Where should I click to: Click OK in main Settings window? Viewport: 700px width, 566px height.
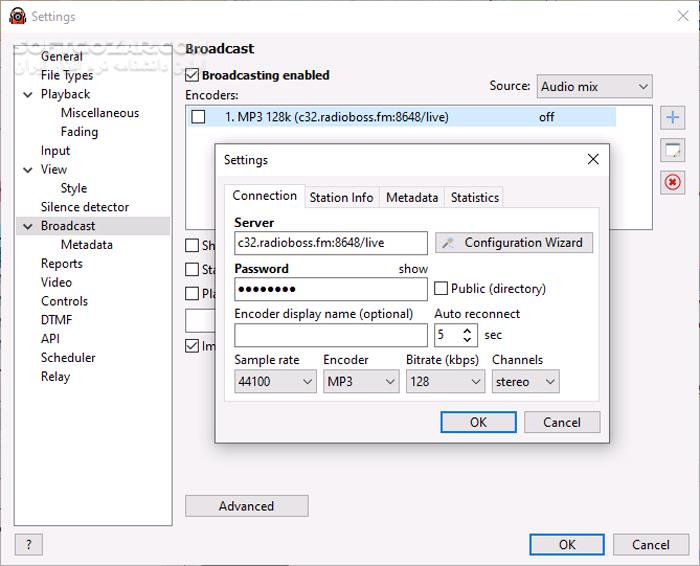click(x=567, y=545)
